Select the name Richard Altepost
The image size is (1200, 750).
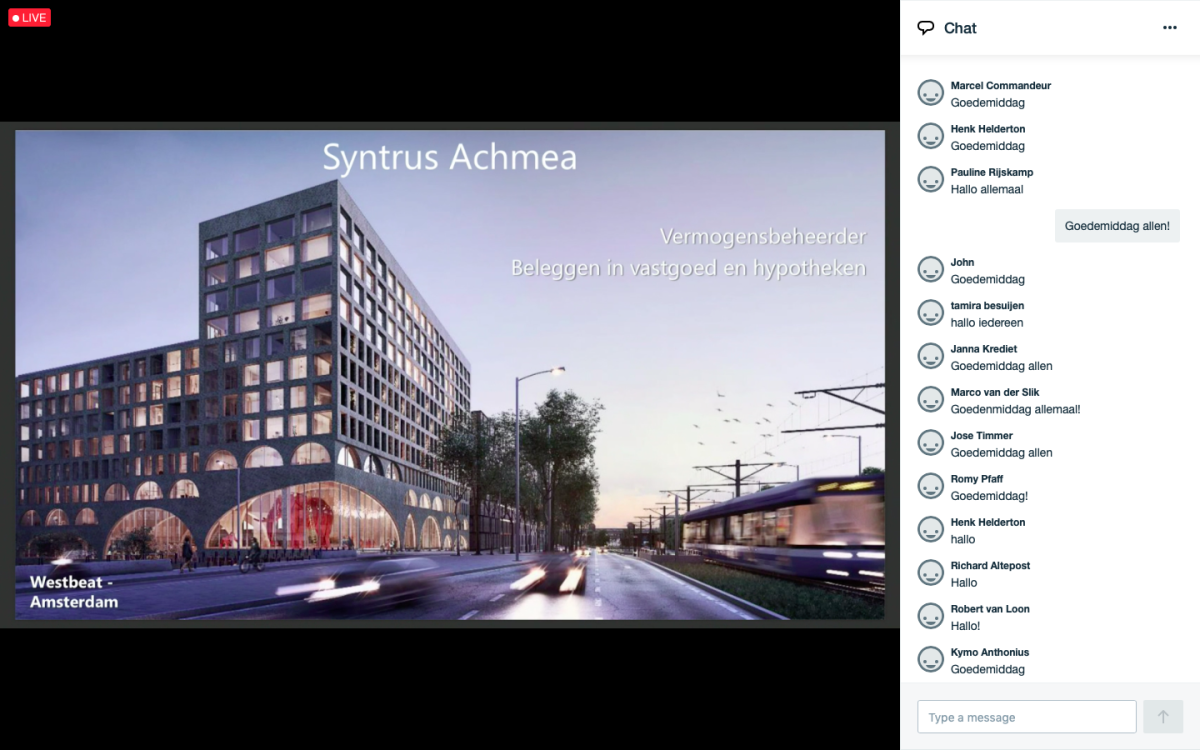click(991, 566)
